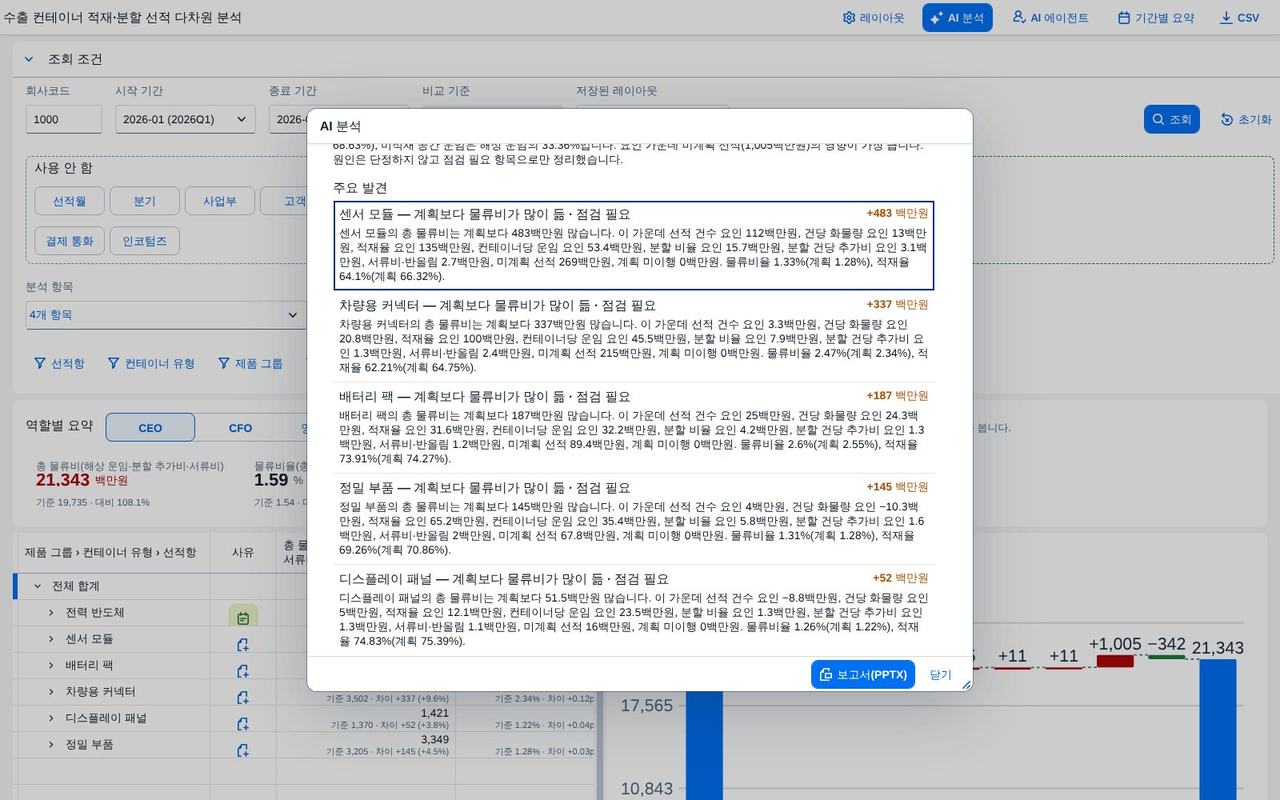Screen dimensions: 1280x800
Task: Select the 차량용 커넥터 finding in the dialog
Action: [634, 336]
